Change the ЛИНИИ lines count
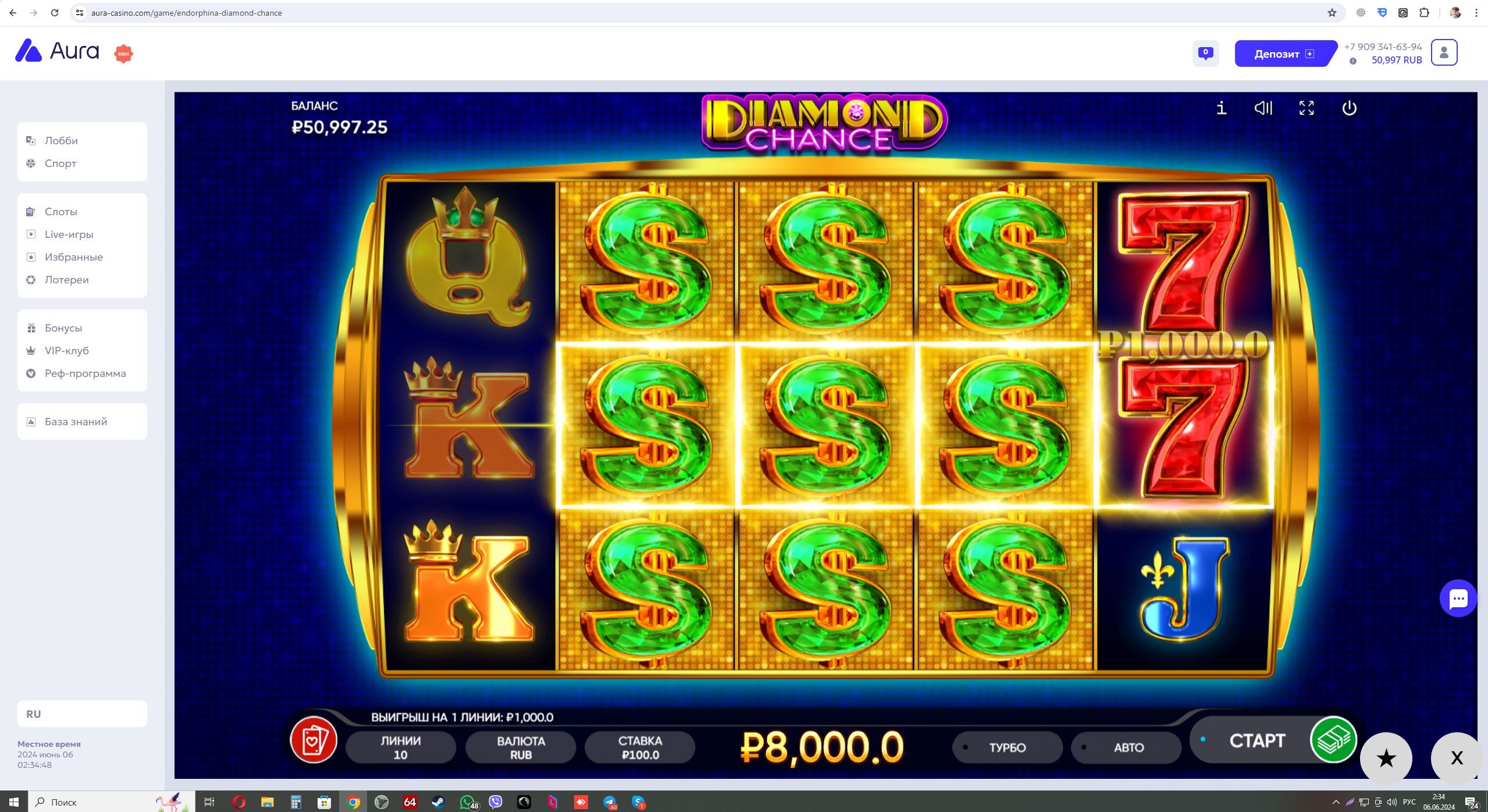This screenshot has height=812, width=1488. click(x=401, y=747)
